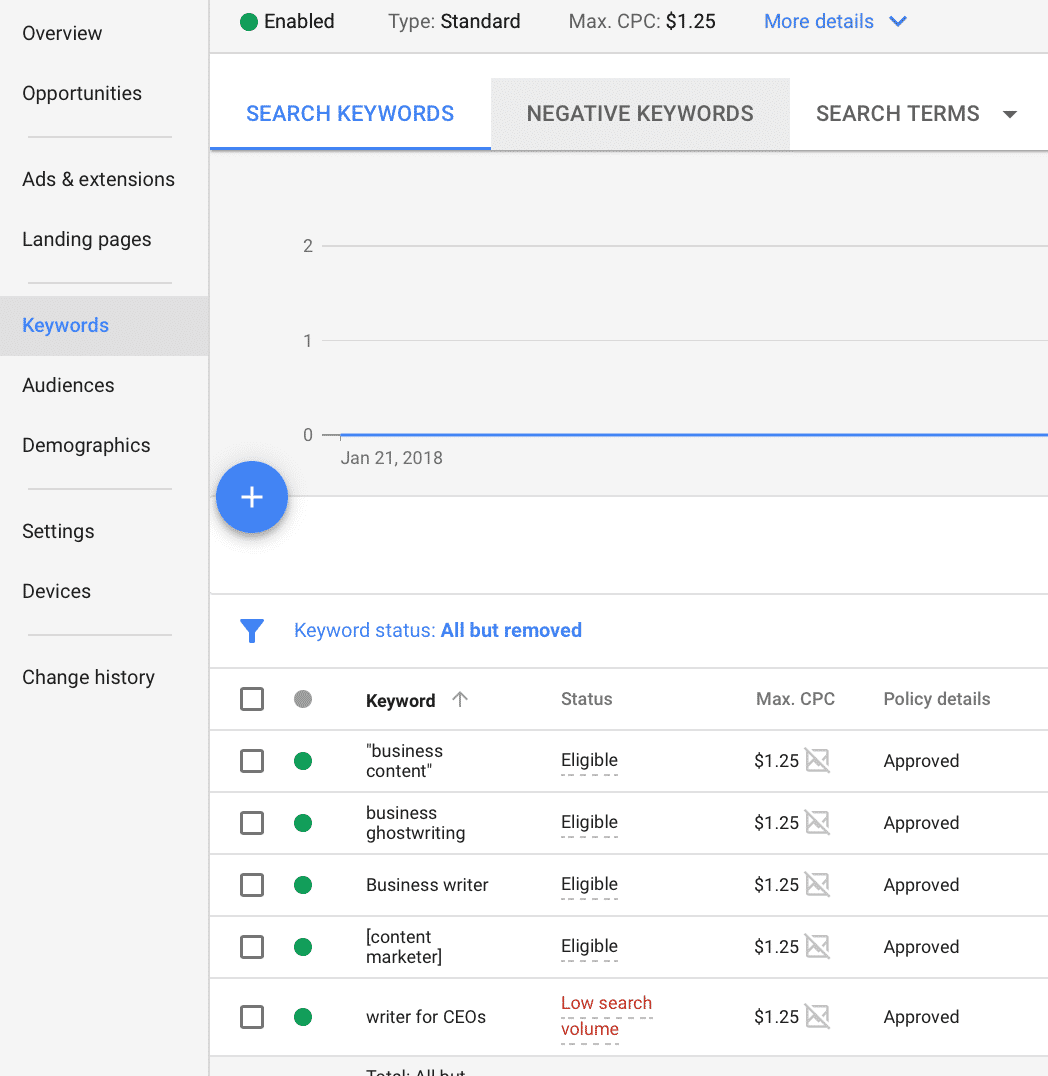Viewport: 1048px width, 1076px height.
Task: Open Audiences in the sidebar
Action: (68, 385)
